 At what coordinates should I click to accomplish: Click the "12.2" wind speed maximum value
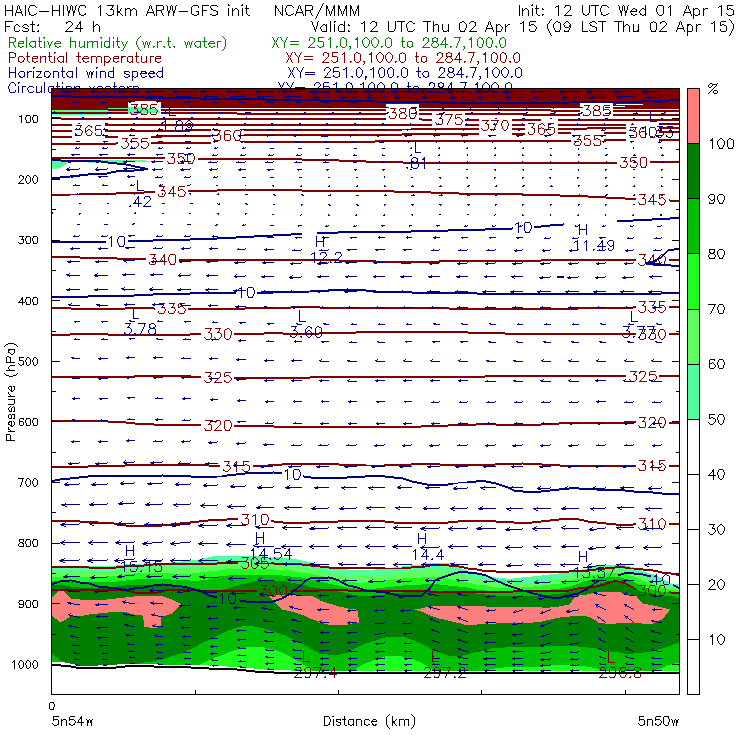327,257
